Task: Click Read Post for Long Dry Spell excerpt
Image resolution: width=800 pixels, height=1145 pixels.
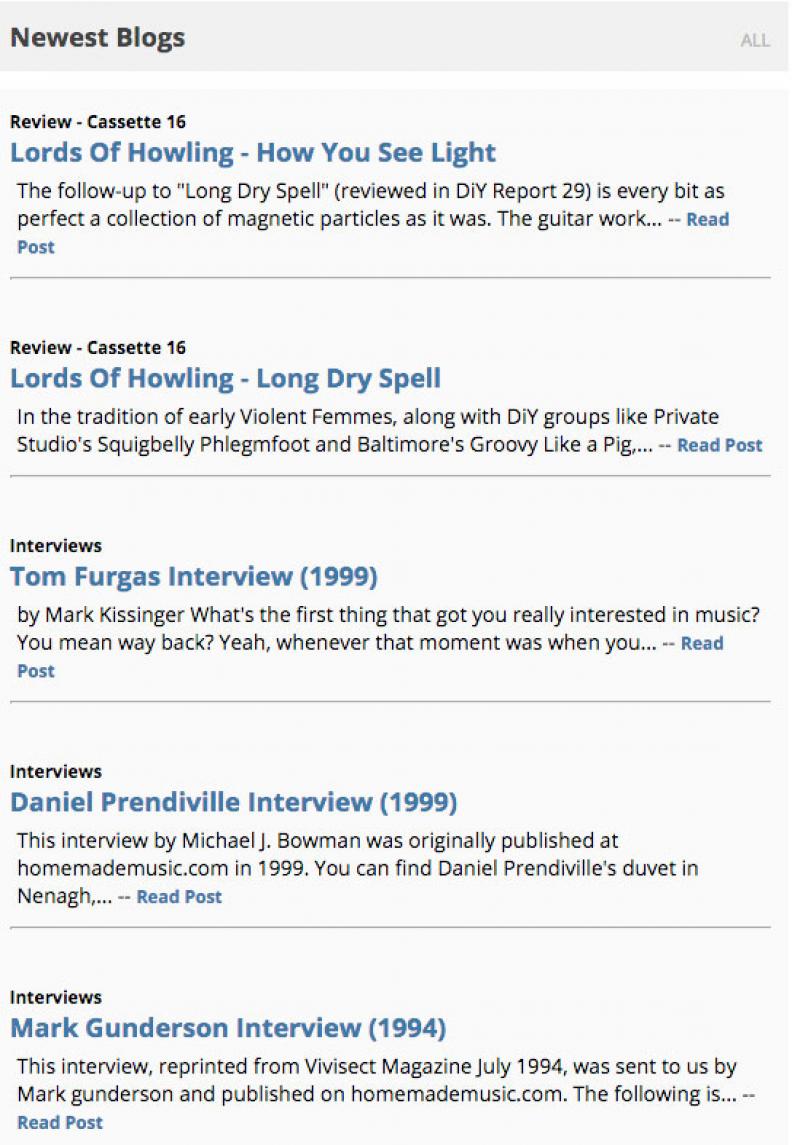Action: pos(719,446)
